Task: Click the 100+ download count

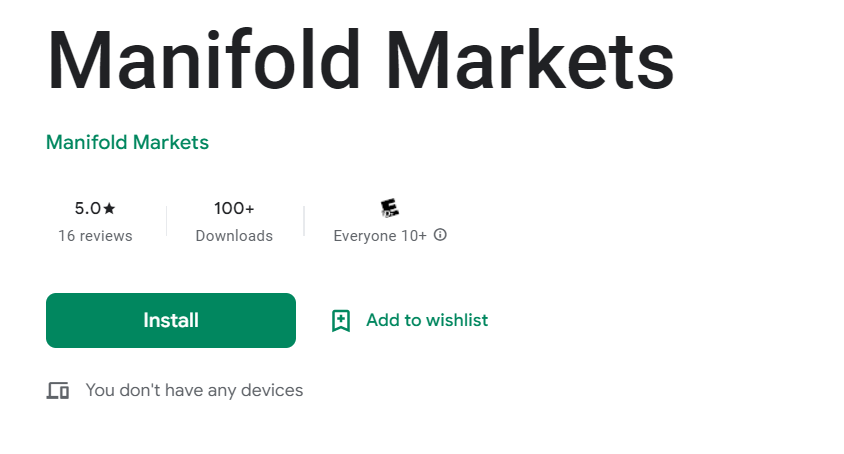Action: (234, 208)
